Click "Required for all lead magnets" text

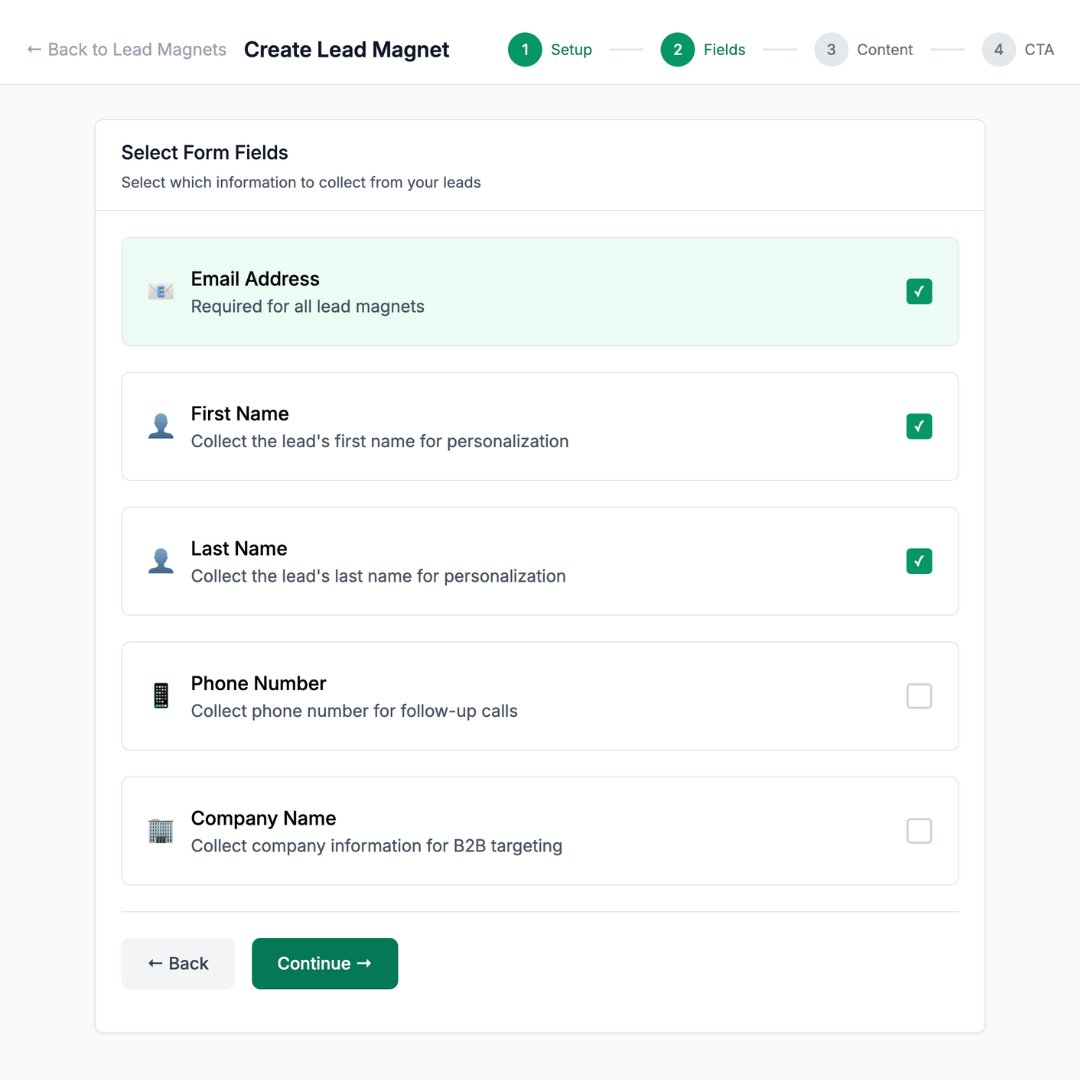coord(307,306)
